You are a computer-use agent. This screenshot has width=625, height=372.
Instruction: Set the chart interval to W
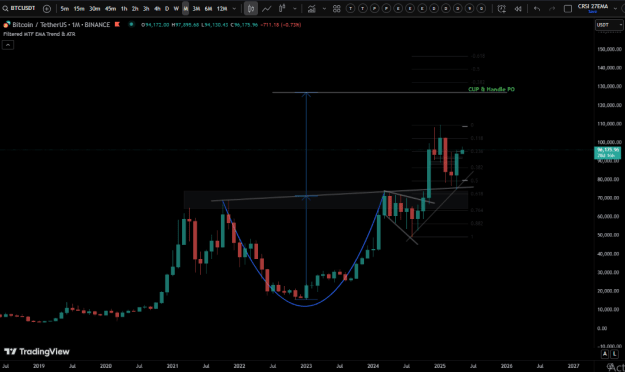coord(176,8)
